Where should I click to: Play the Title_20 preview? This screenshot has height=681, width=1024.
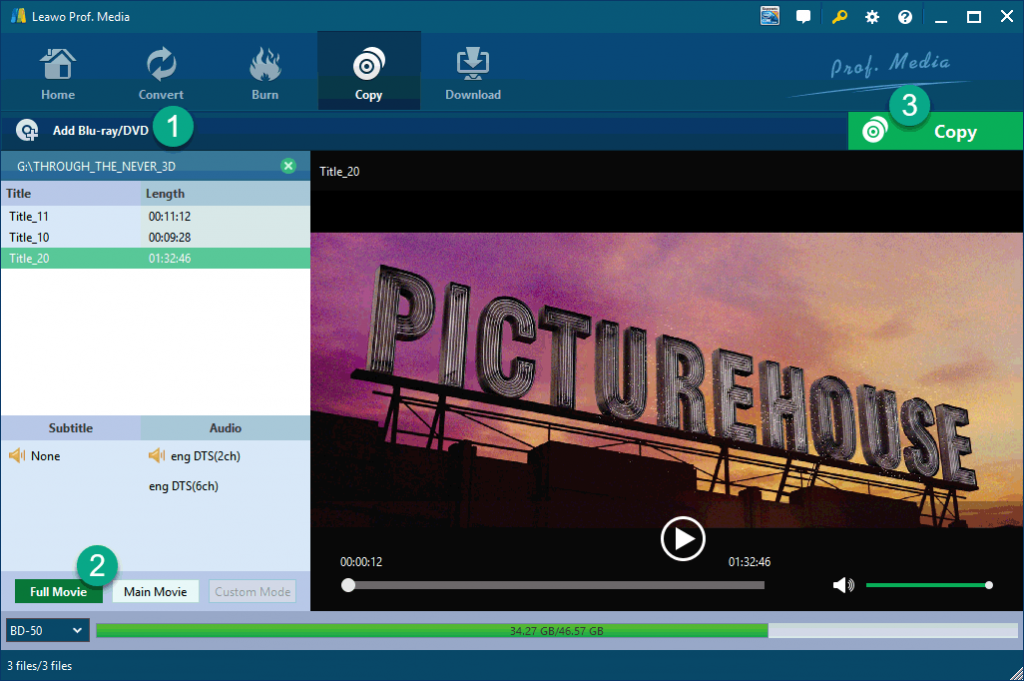[683, 539]
